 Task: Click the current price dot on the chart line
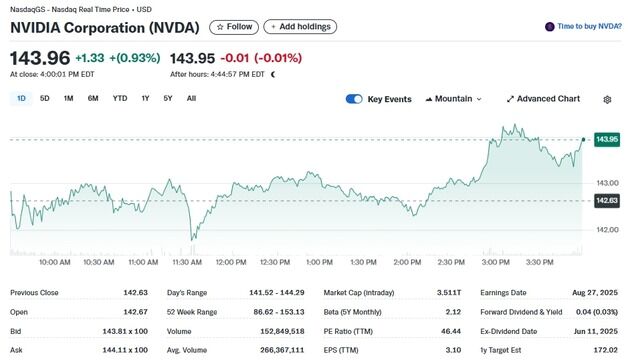pyautogui.click(x=583, y=139)
